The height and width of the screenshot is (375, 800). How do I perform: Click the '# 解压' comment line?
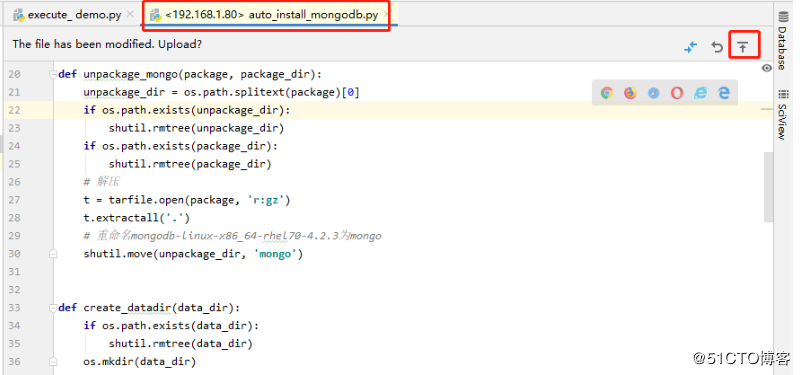[x=102, y=182]
